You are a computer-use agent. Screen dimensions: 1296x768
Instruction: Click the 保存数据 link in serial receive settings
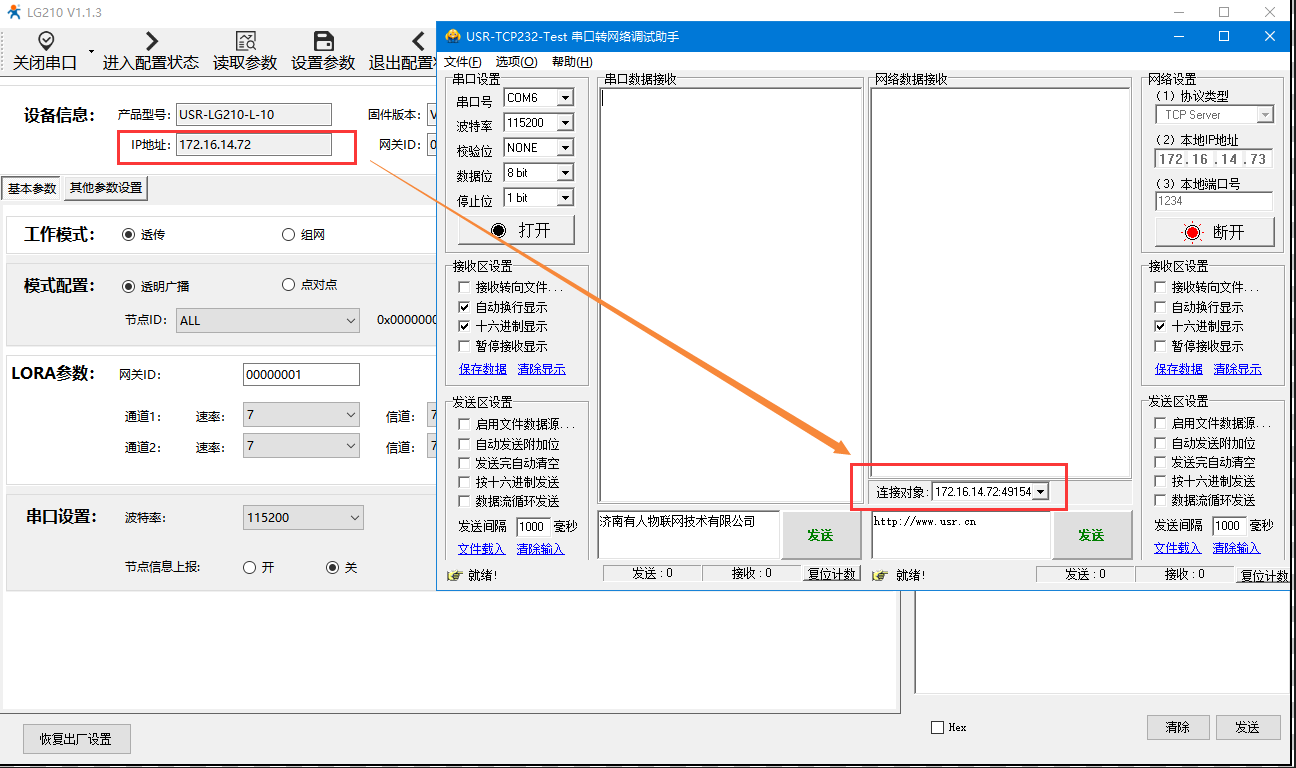tap(482, 369)
